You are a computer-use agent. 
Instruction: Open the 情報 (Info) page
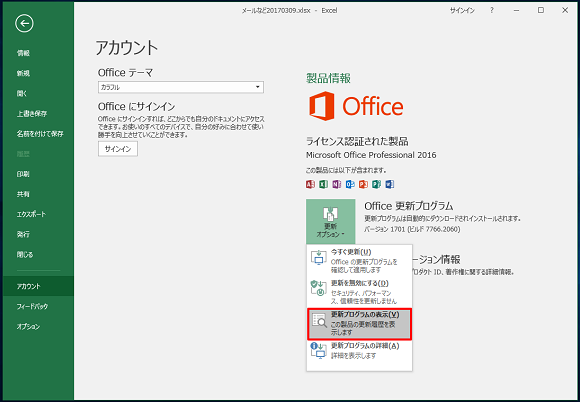pos(23,53)
